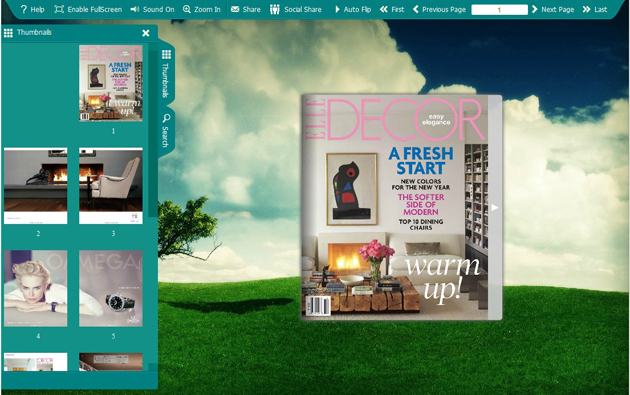Start Auto Flip playback

[353, 9]
